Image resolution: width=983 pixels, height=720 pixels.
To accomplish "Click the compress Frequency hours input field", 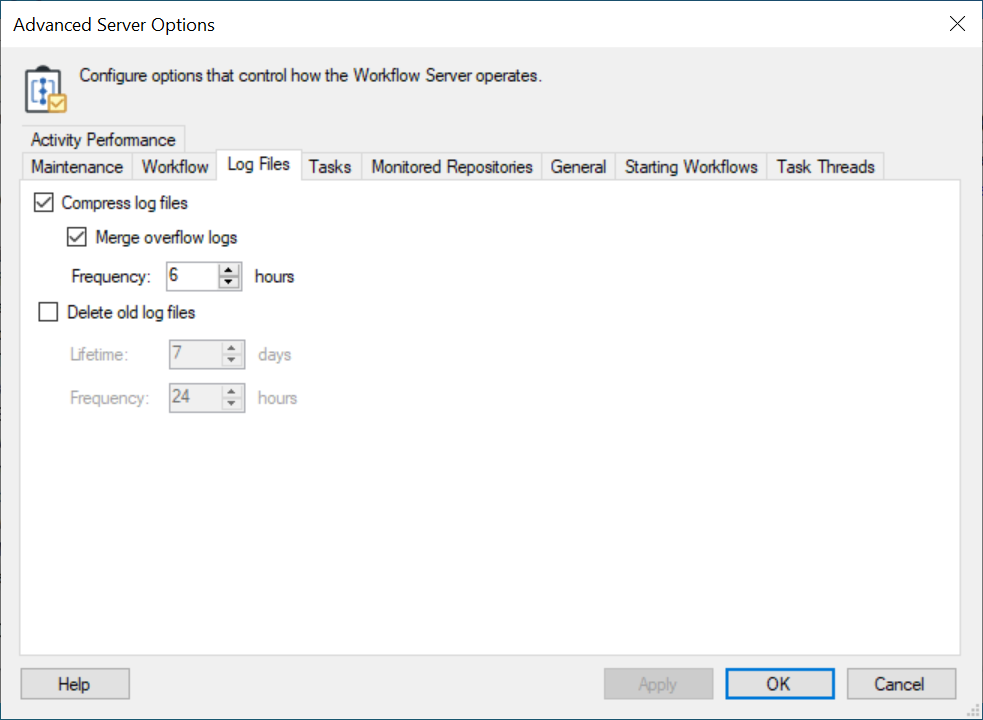I will pos(191,276).
